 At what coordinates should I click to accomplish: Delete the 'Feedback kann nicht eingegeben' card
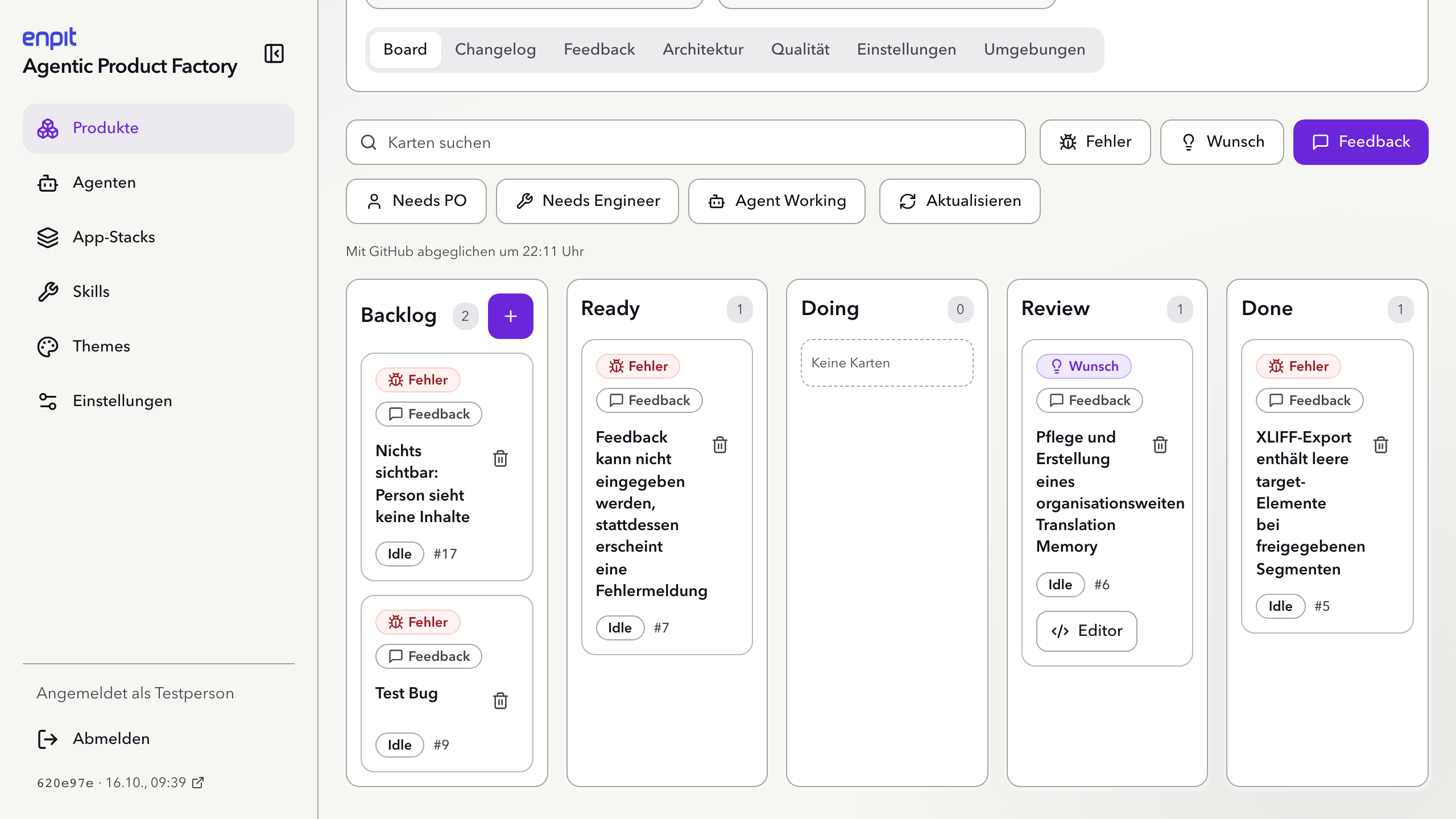pos(720,445)
